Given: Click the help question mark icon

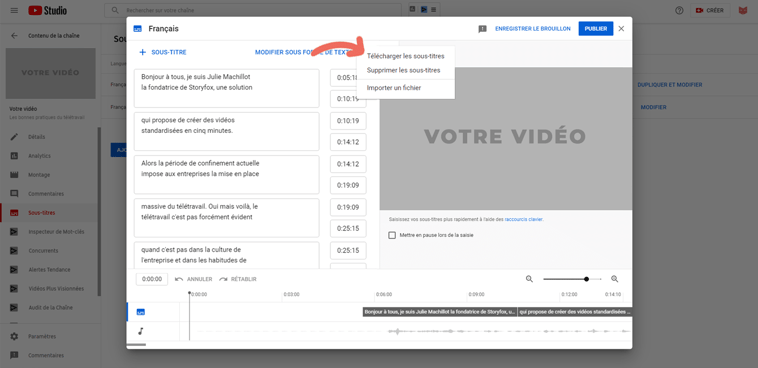Looking at the screenshot, I should [x=679, y=10].
